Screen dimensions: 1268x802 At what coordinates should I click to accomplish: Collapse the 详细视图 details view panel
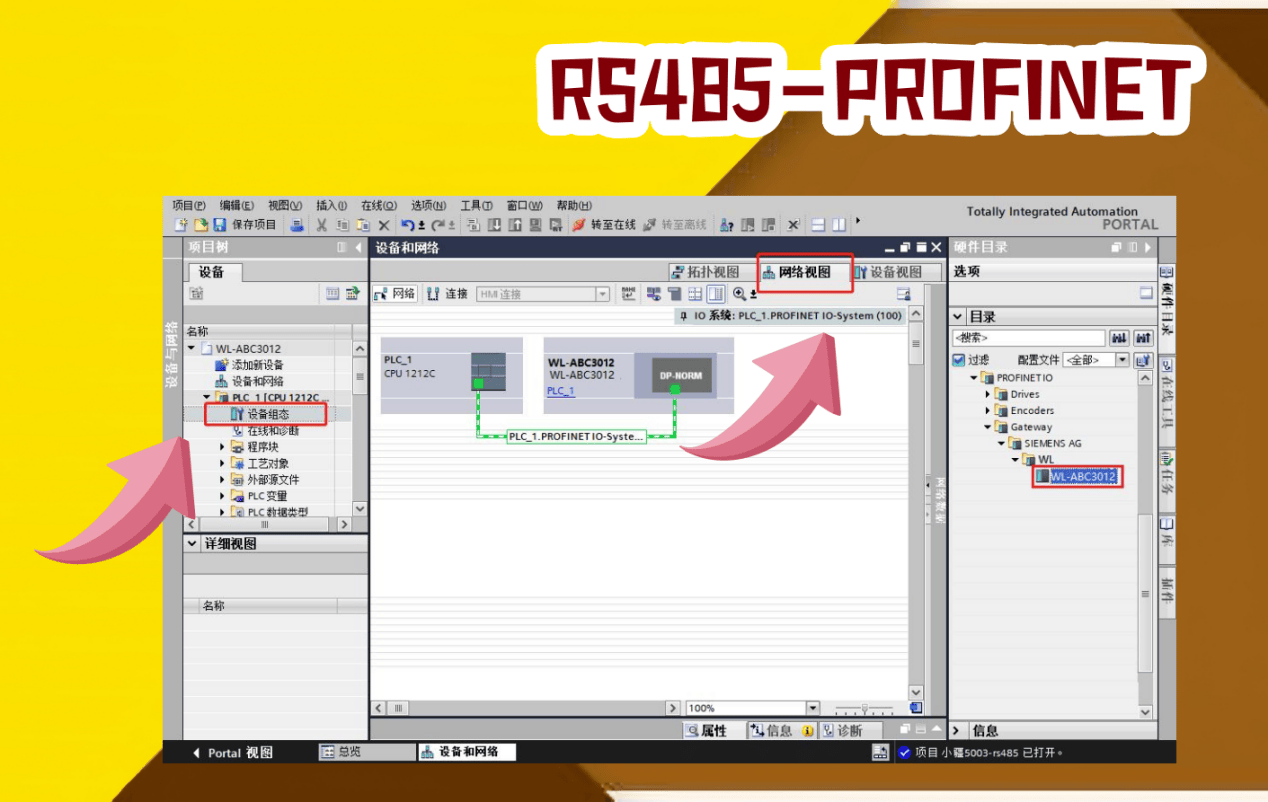pos(193,543)
